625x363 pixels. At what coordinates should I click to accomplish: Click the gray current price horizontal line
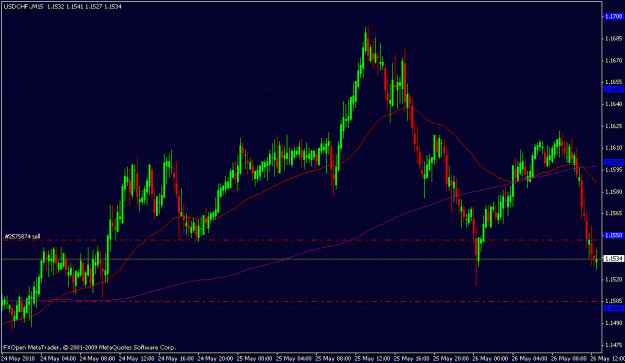[x=301, y=259]
